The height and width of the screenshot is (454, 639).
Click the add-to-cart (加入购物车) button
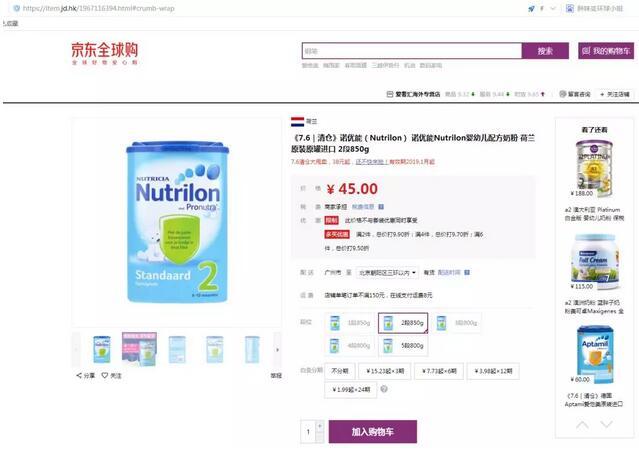pos(372,432)
